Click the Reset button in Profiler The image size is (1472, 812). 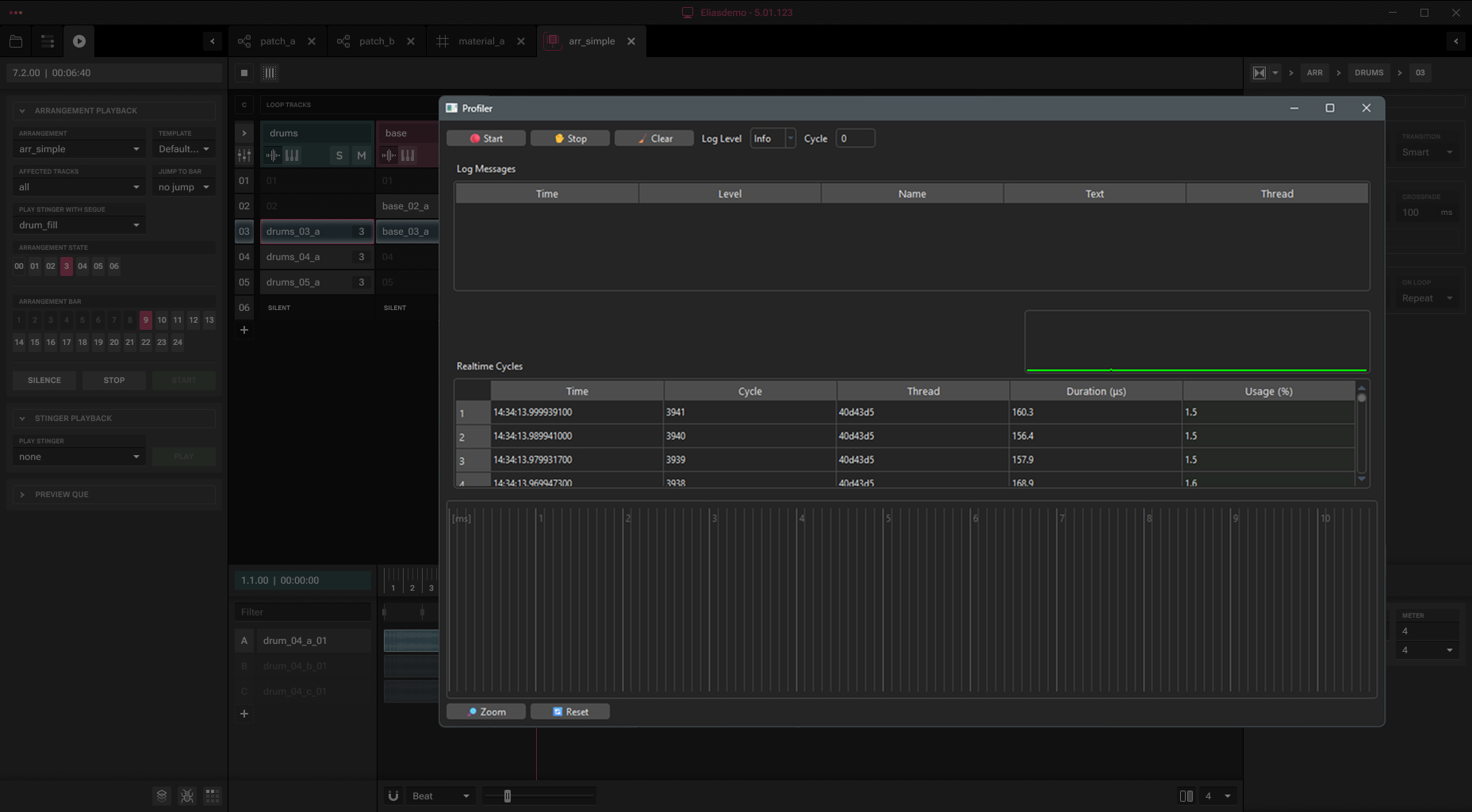tap(570, 712)
